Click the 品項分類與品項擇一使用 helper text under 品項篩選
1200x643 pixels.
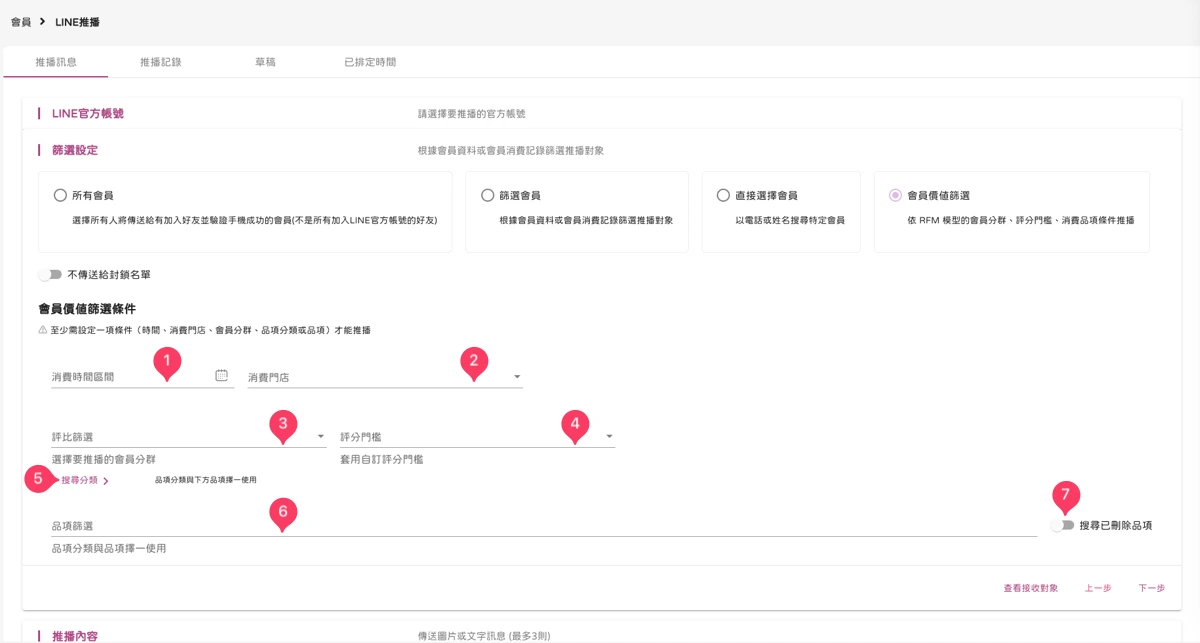click(109, 548)
